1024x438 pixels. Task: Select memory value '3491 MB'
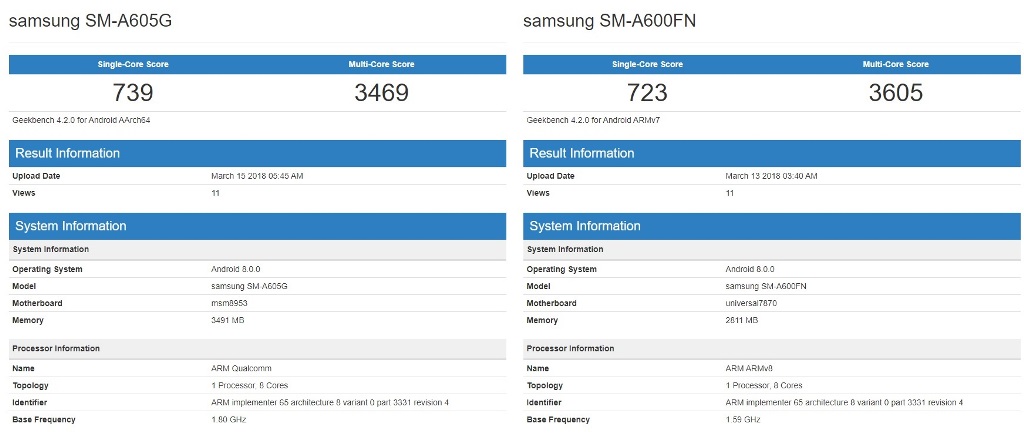228,321
